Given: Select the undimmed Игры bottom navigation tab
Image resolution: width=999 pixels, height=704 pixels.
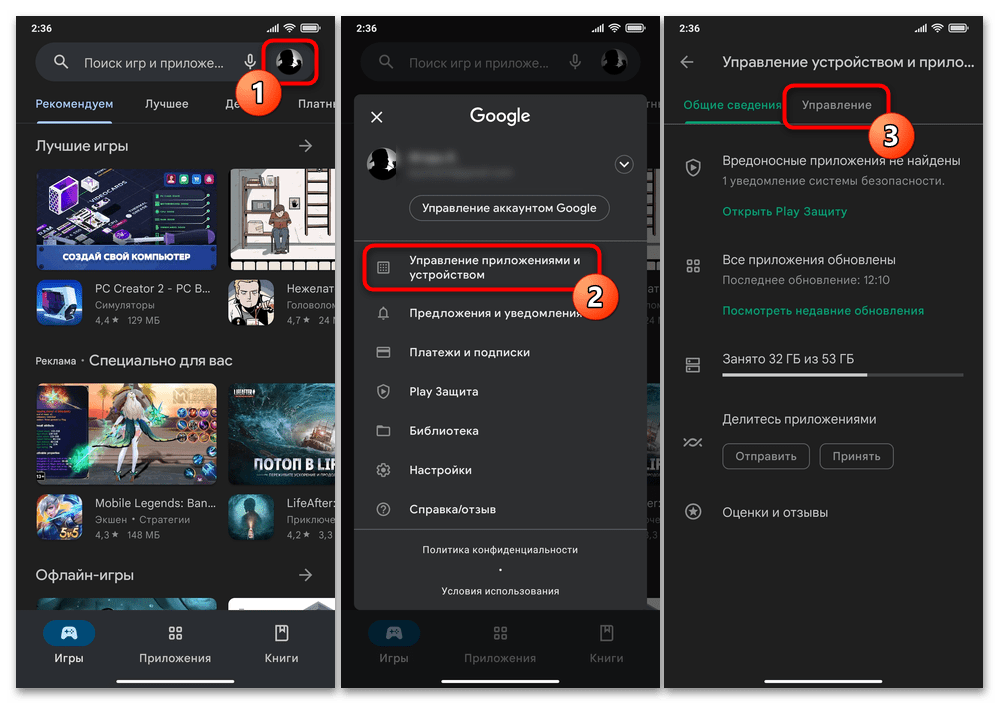Looking at the screenshot, I should coord(69,643).
